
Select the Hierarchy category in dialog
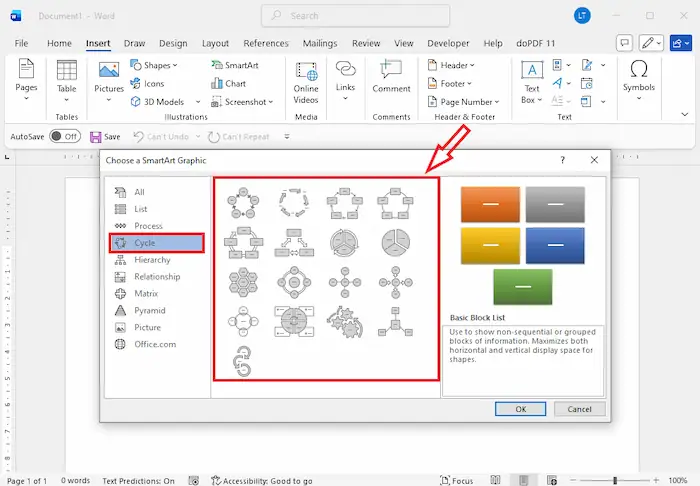(154, 260)
